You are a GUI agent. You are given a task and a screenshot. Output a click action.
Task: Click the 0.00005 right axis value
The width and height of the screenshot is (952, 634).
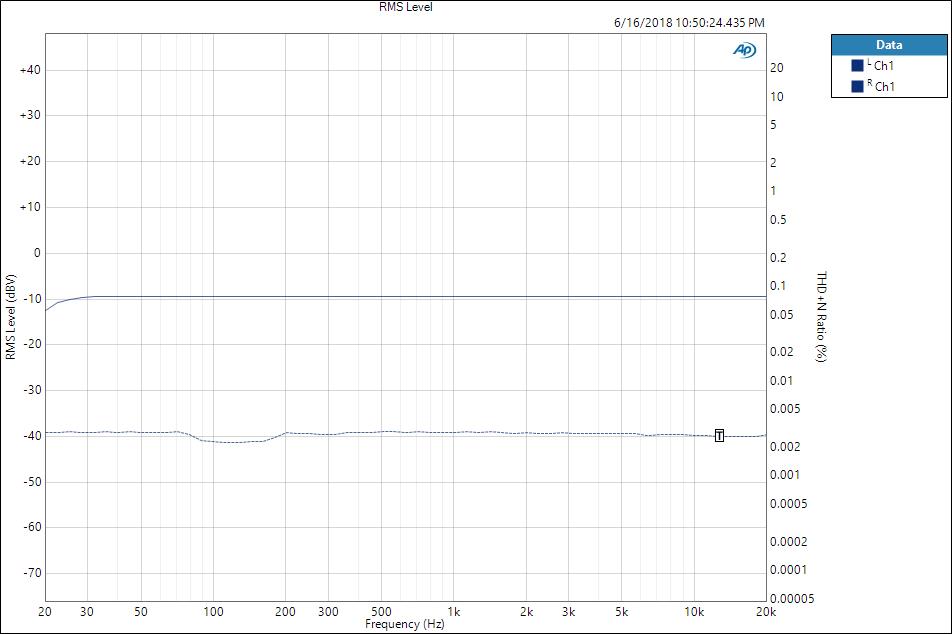pos(792,599)
